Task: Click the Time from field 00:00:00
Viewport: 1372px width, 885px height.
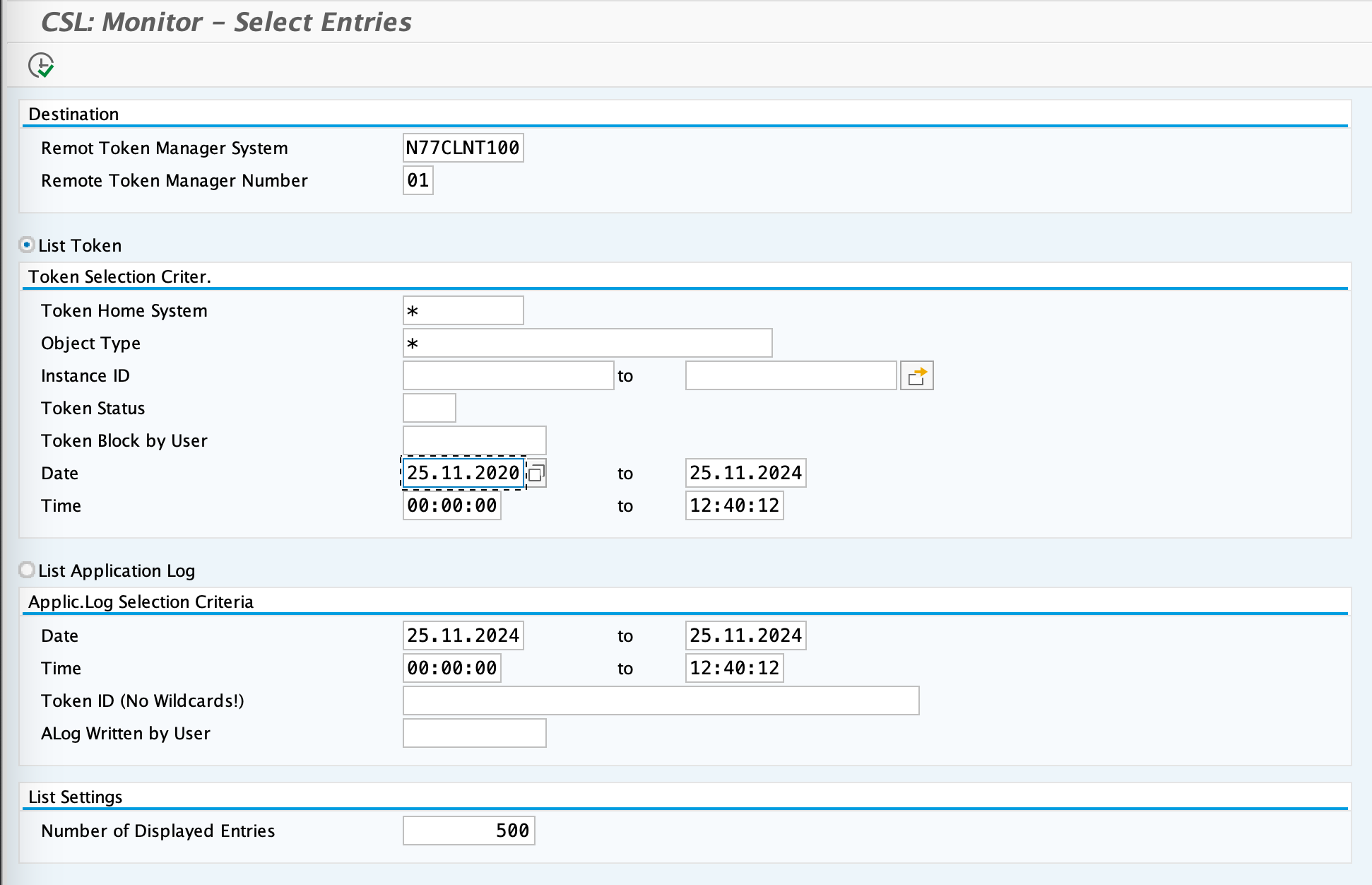Action: (451, 505)
